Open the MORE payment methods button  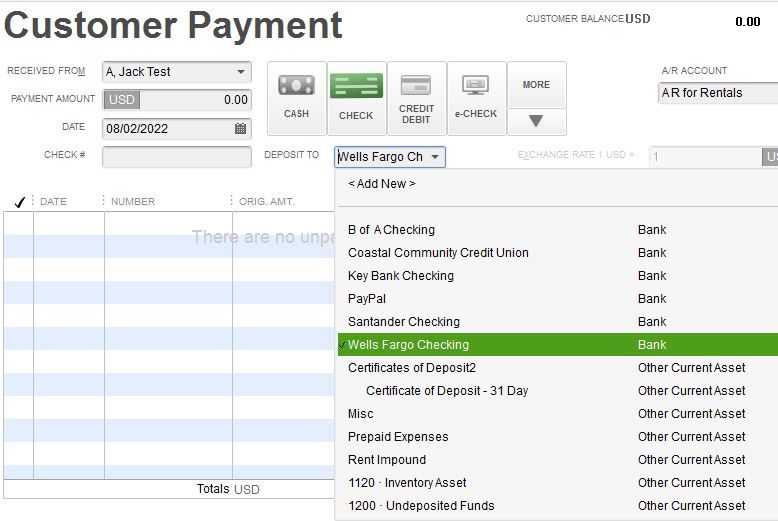[x=536, y=85]
